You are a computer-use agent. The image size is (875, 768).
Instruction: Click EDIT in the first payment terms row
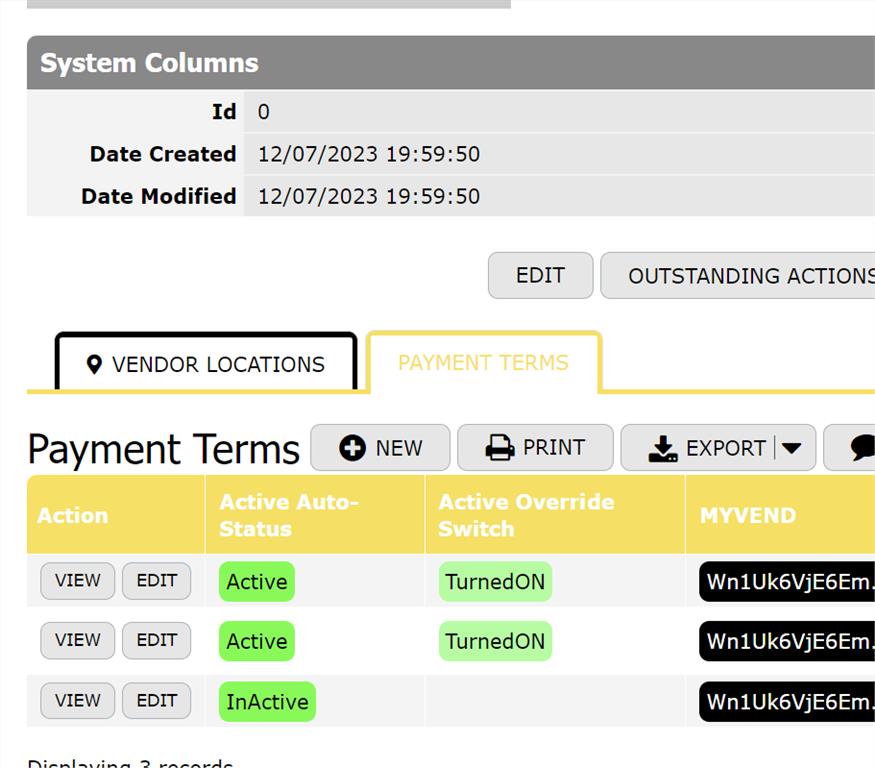point(157,580)
